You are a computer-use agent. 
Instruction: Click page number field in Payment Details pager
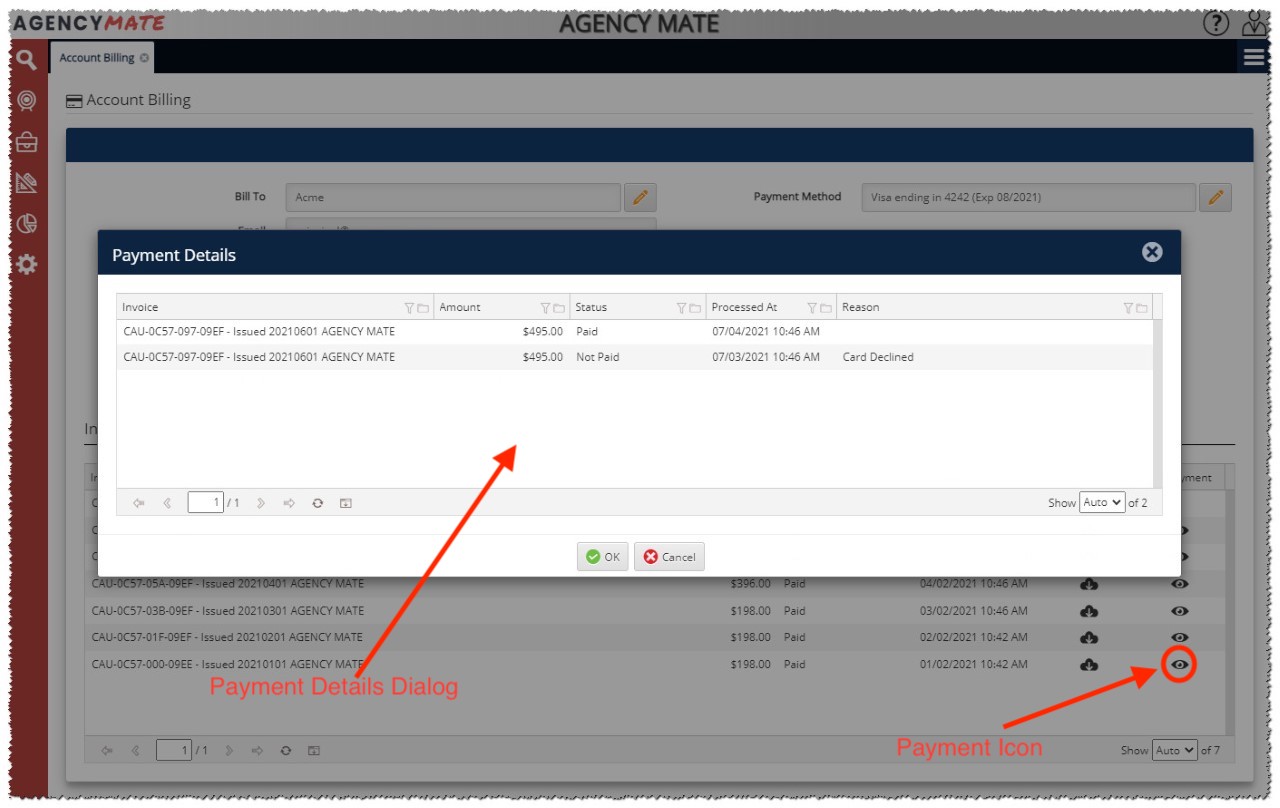point(205,502)
